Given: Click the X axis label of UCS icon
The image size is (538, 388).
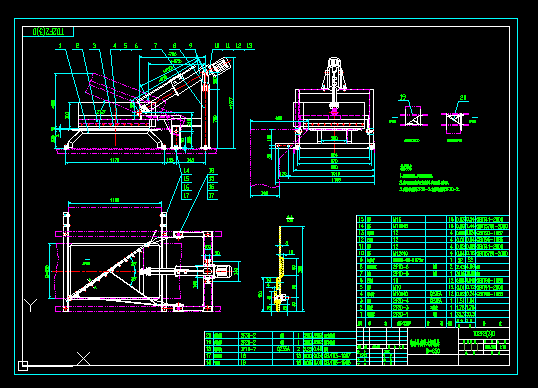Looking at the screenshot, I should pyautogui.click(x=83, y=358).
